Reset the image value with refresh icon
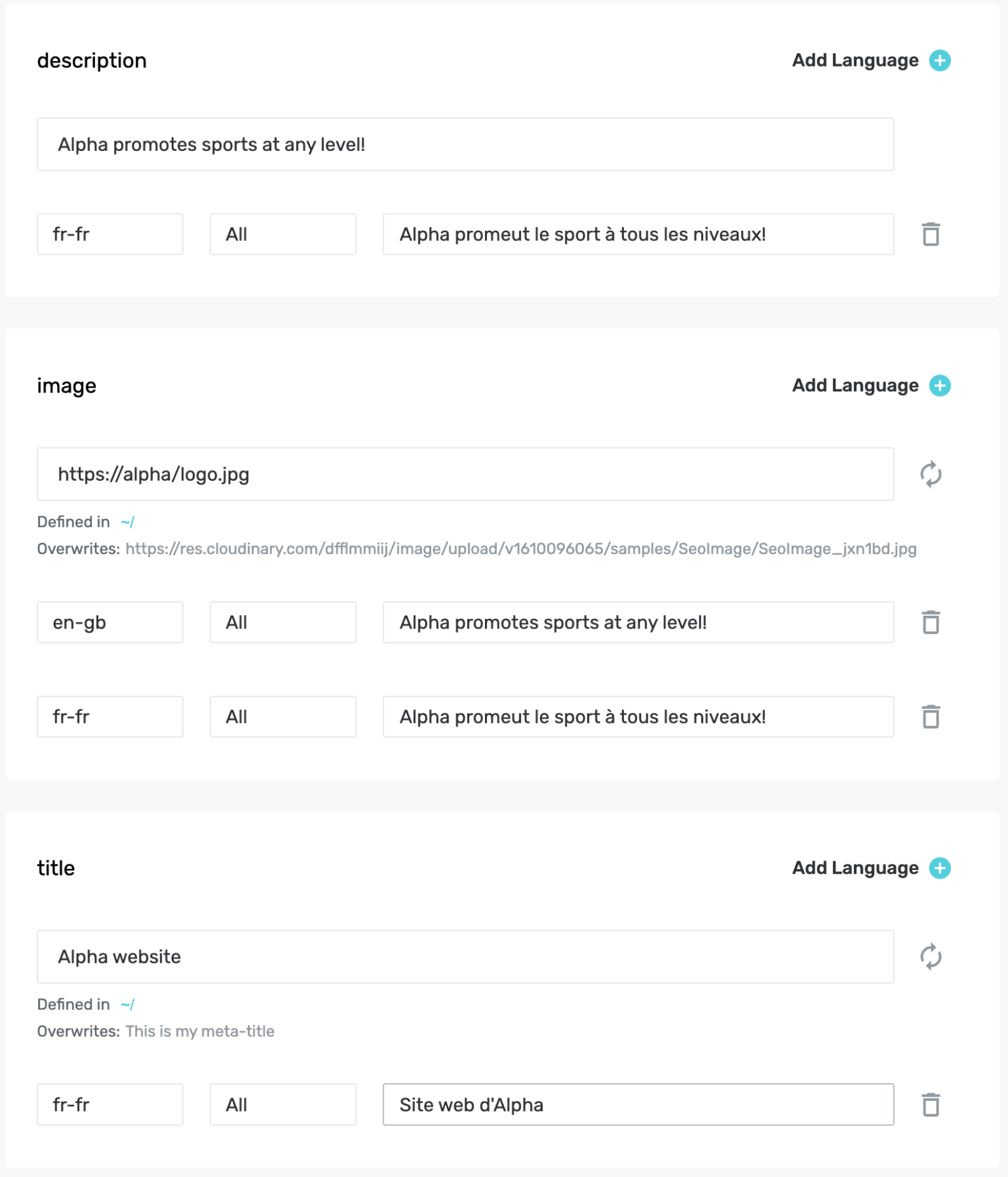 931,474
